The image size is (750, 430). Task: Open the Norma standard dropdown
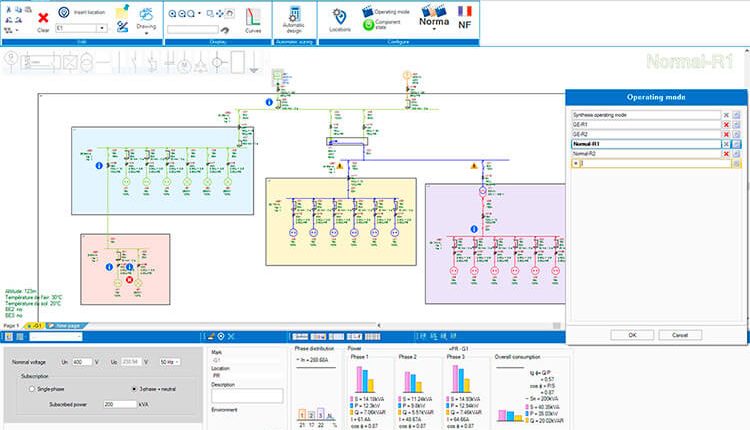pos(434,29)
